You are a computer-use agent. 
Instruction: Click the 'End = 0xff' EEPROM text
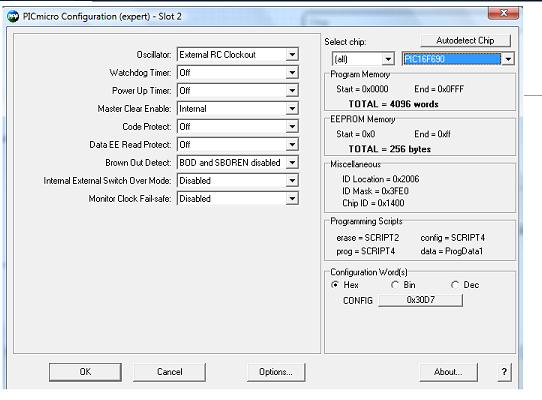[432, 134]
